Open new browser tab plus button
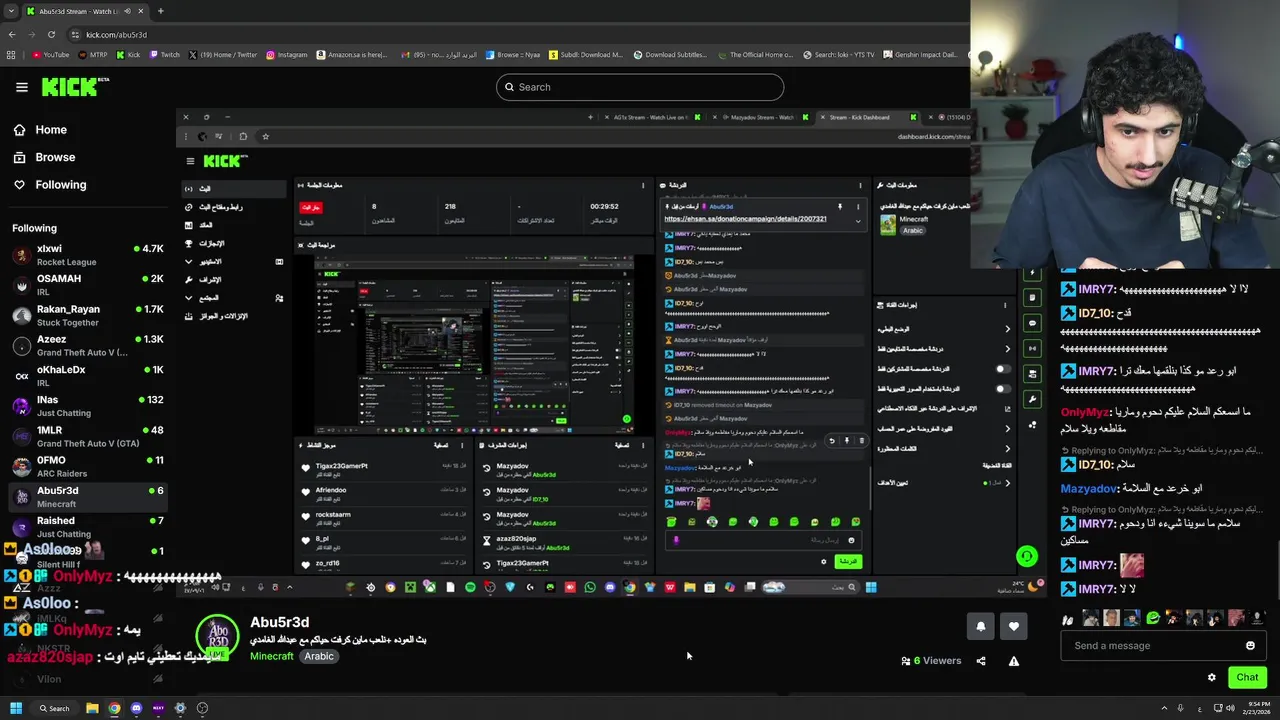This screenshot has width=1280, height=720. click(x=160, y=11)
